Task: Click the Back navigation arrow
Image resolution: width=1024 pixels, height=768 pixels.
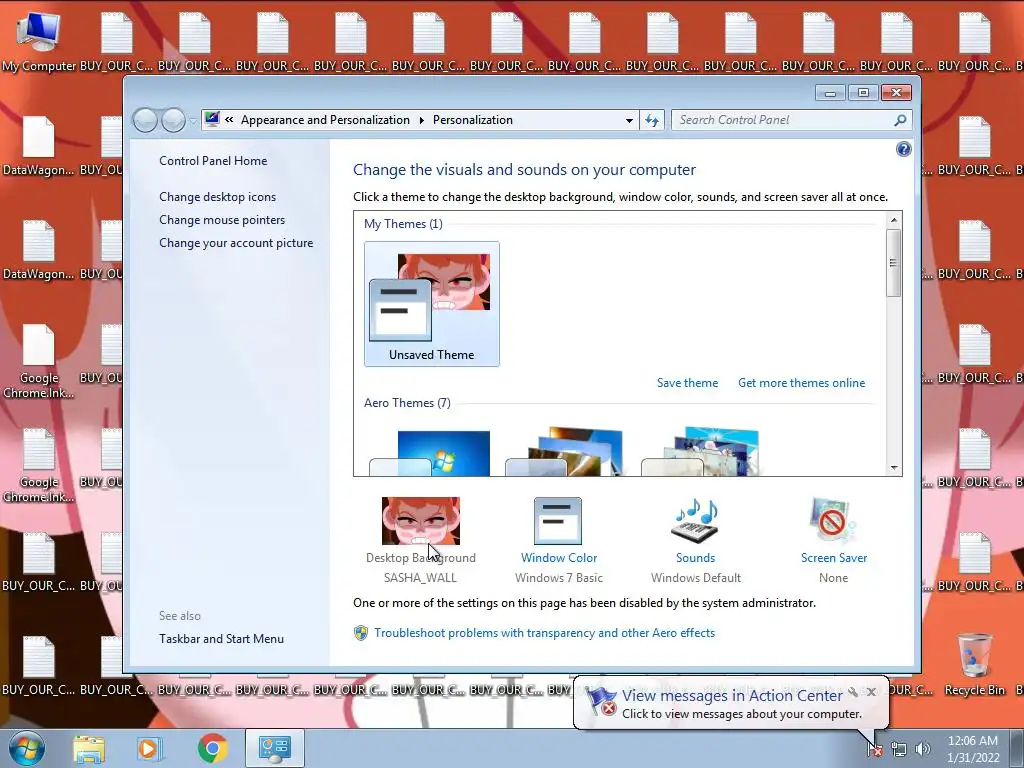Action: click(x=145, y=120)
